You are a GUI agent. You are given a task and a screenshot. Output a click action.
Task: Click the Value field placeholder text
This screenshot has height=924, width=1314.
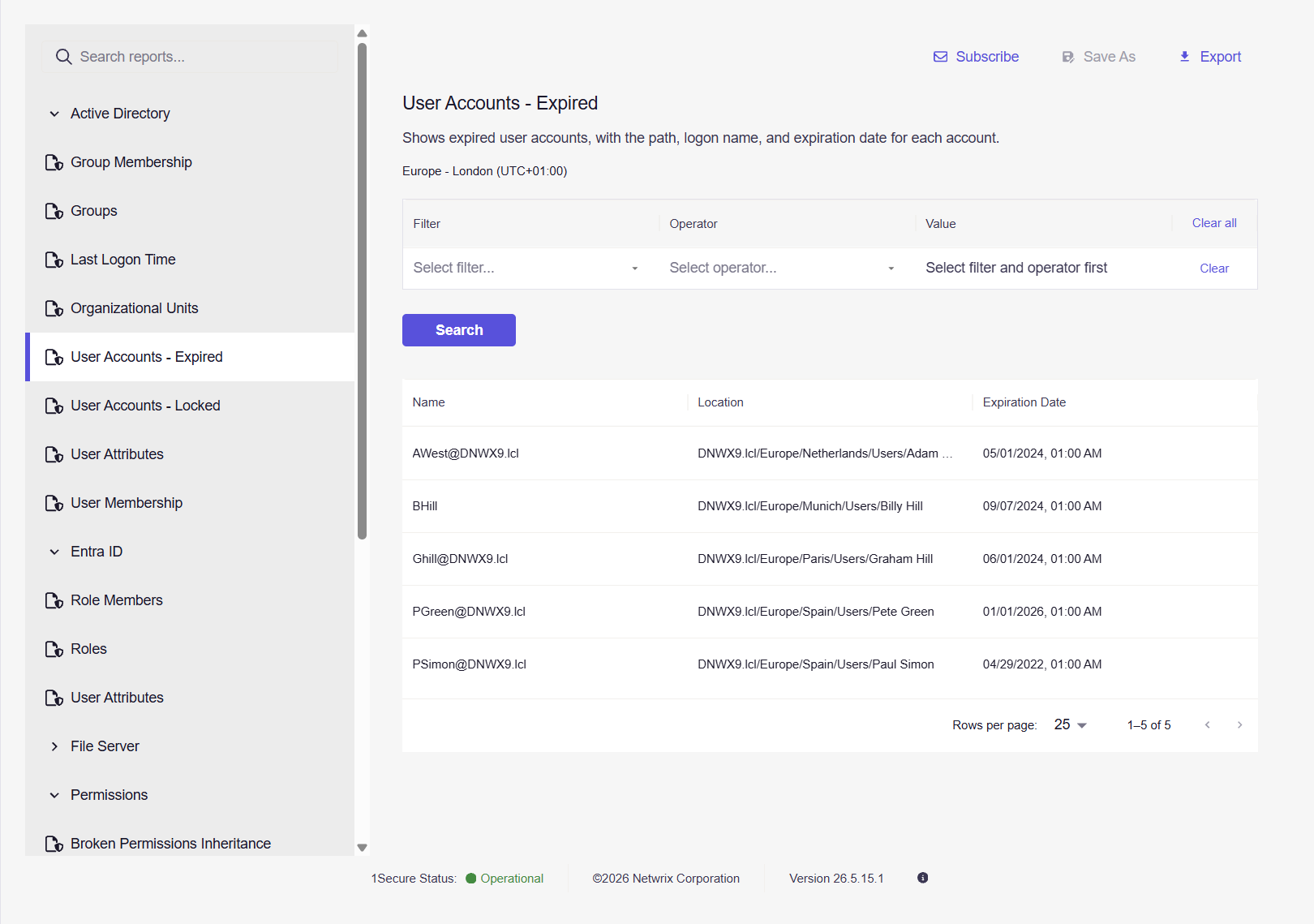[x=1016, y=268]
